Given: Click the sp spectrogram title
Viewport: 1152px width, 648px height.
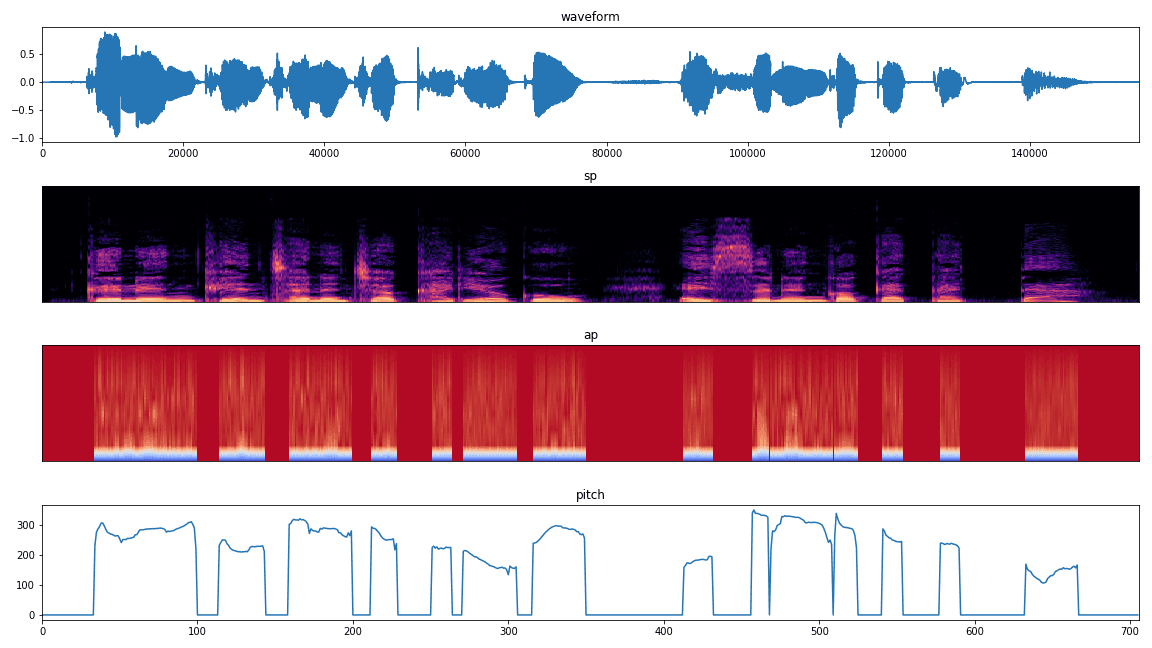Looking at the screenshot, I should coord(588,178).
